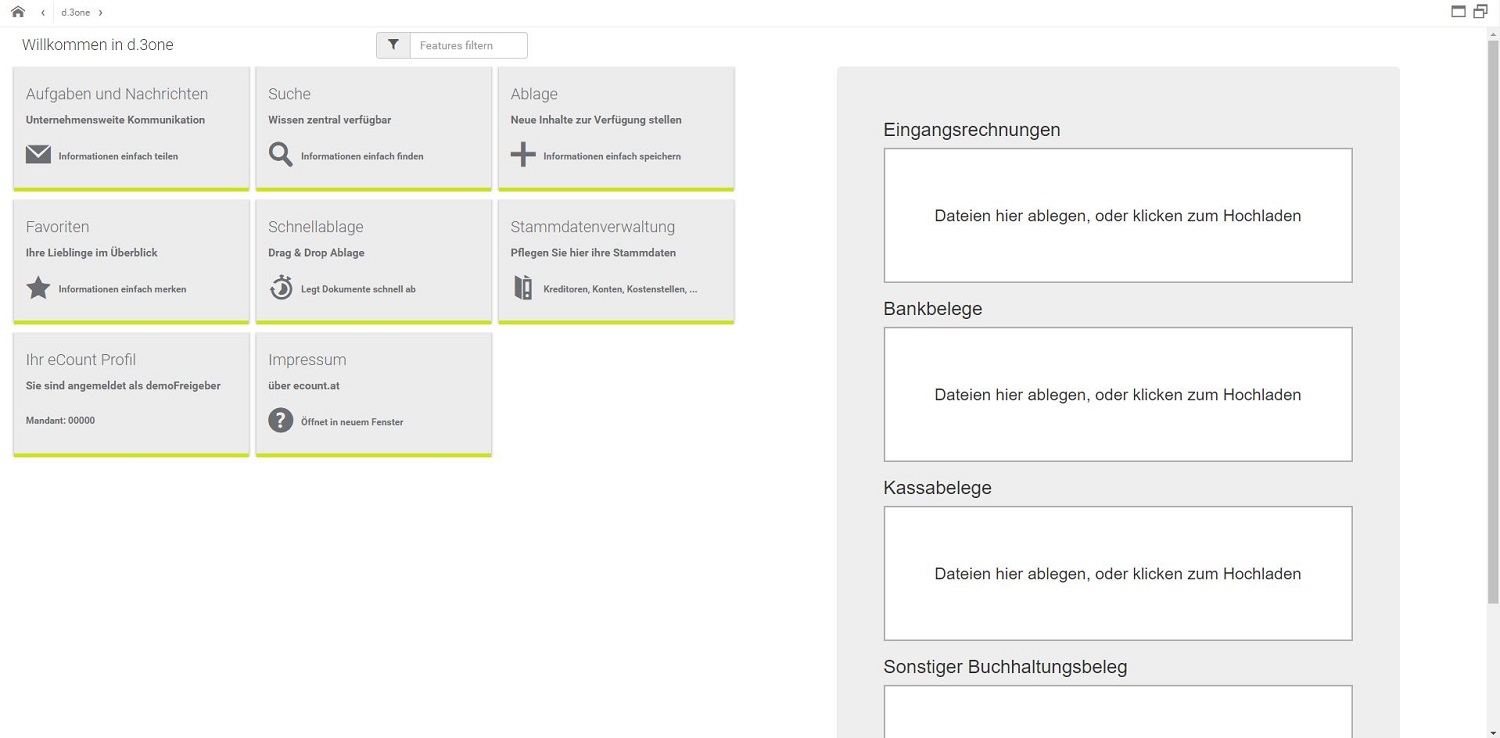
Task: Click the single-window layout icon top right
Action: tap(1459, 12)
